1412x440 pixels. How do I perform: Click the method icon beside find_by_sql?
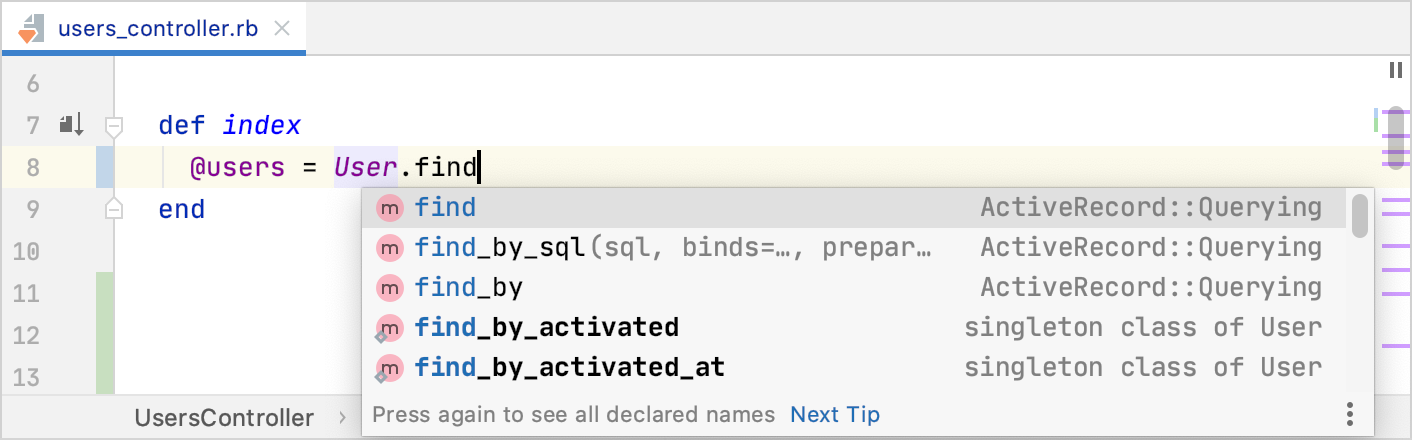pos(388,248)
